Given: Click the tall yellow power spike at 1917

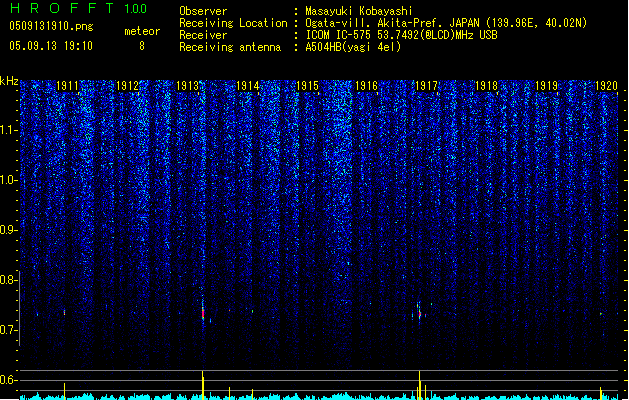Looking at the screenshot, I should [420, 385].
